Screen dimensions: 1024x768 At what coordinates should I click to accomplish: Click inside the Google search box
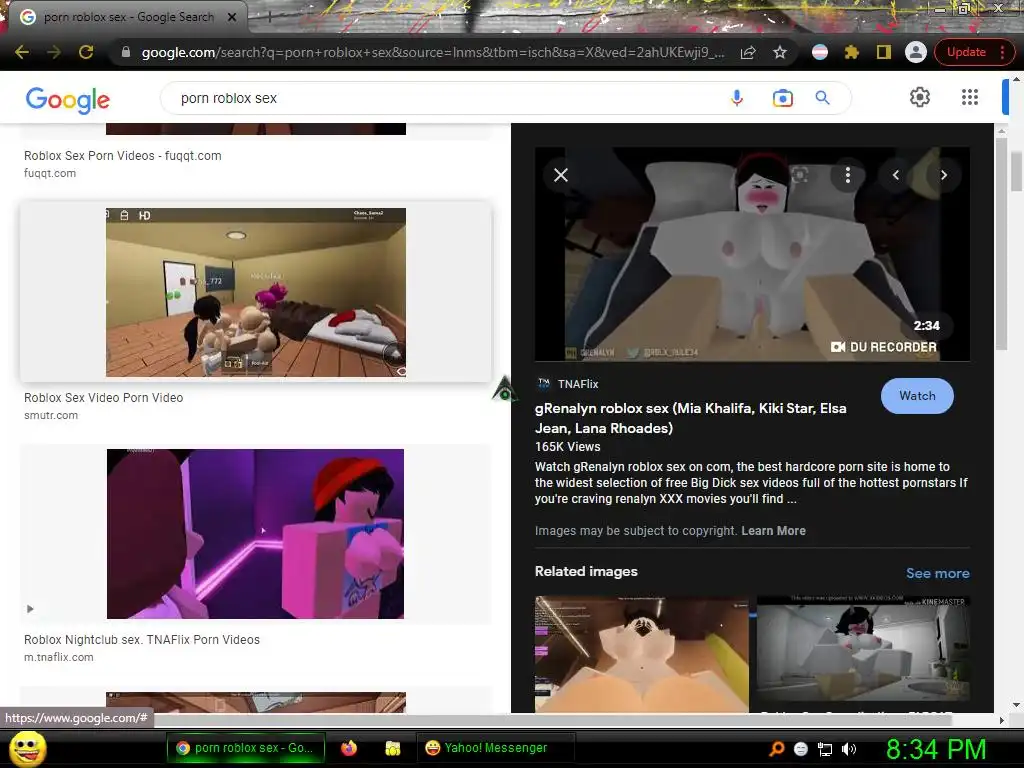coord(444,98)
